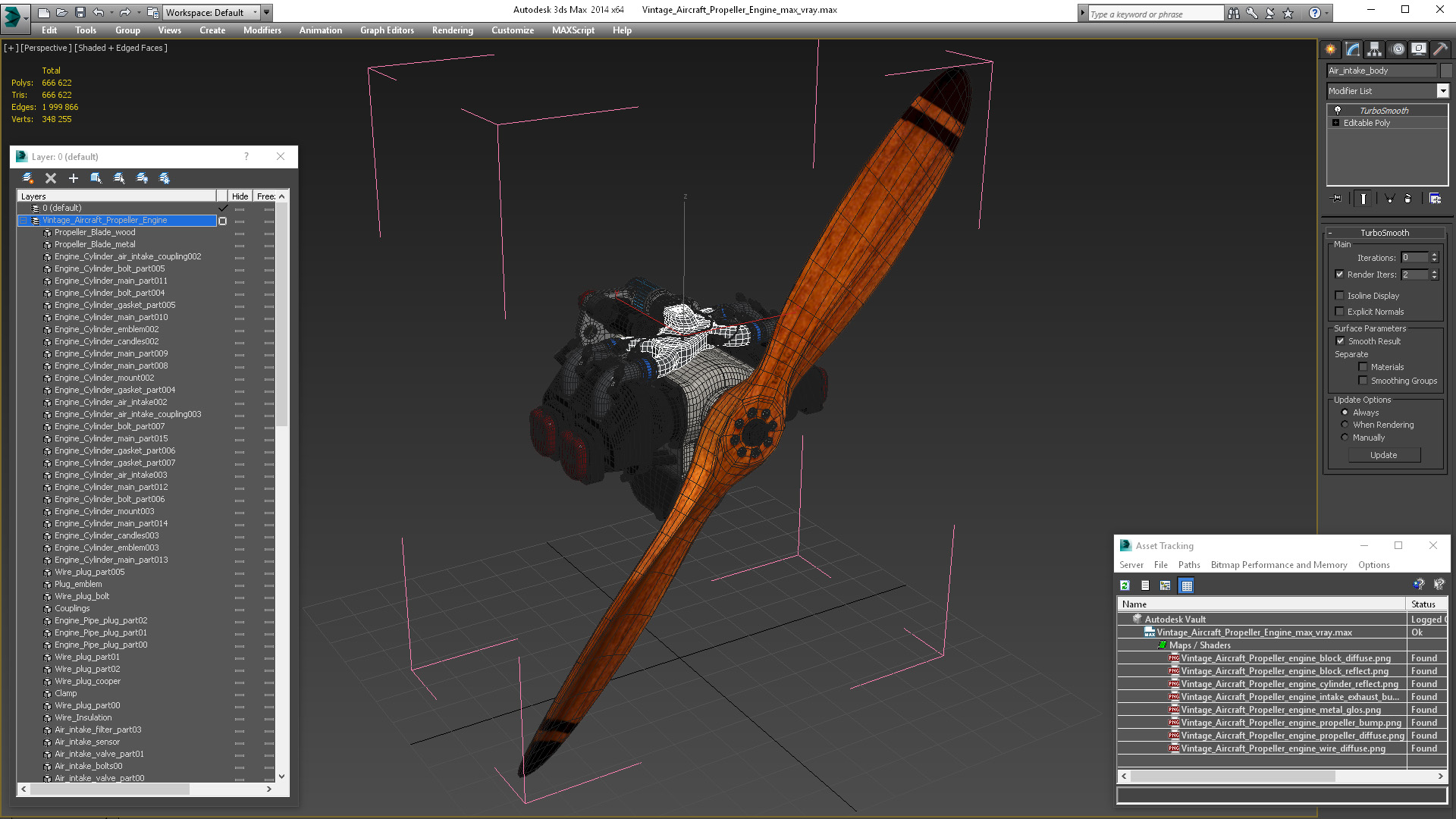Click the Undo arrow icon
The width and height of the screenshot is (1456, 819).
(x=98, y=12)
